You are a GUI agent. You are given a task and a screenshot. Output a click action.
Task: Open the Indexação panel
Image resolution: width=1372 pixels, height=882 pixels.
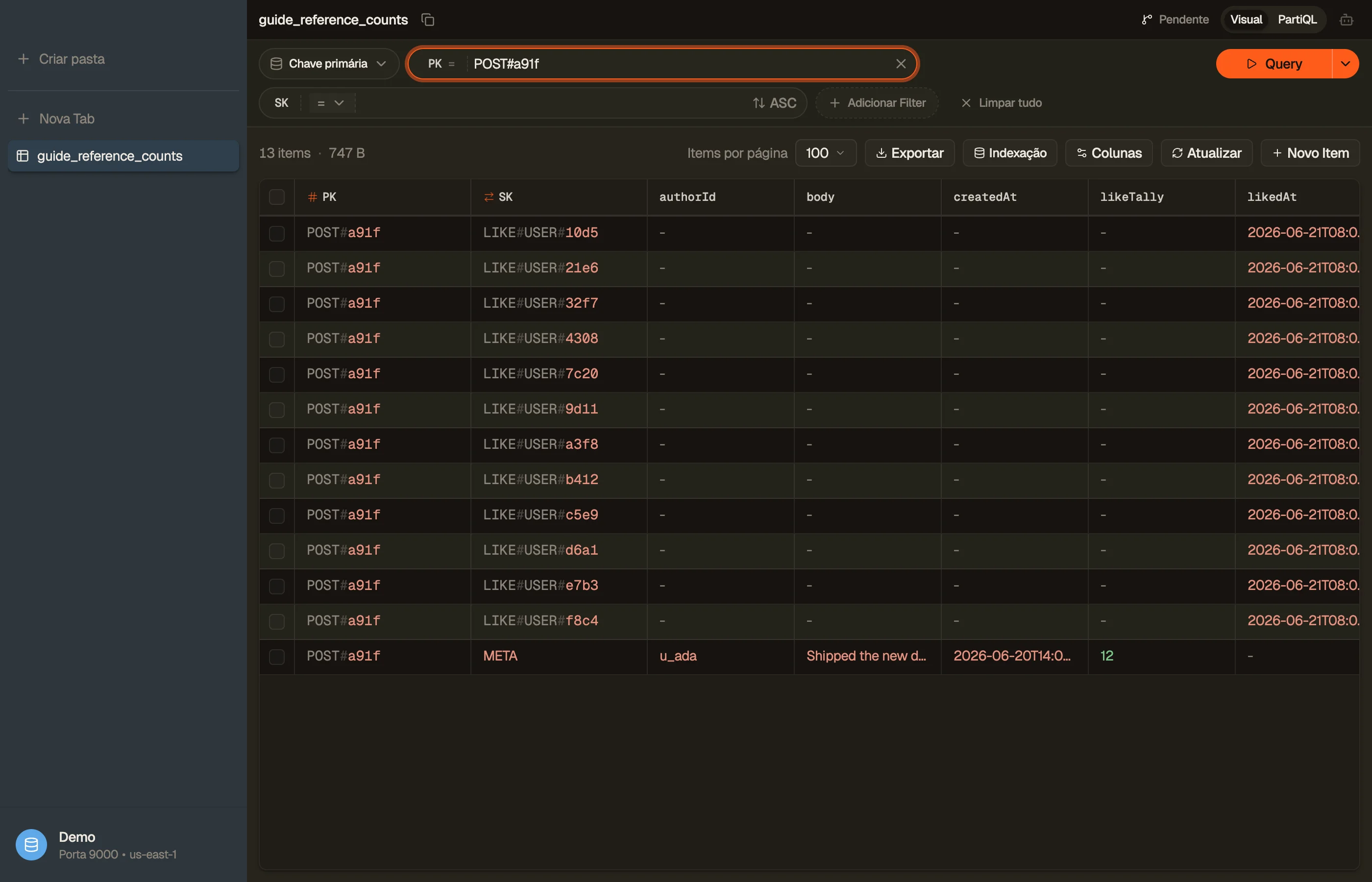[x=1009, y=153]
